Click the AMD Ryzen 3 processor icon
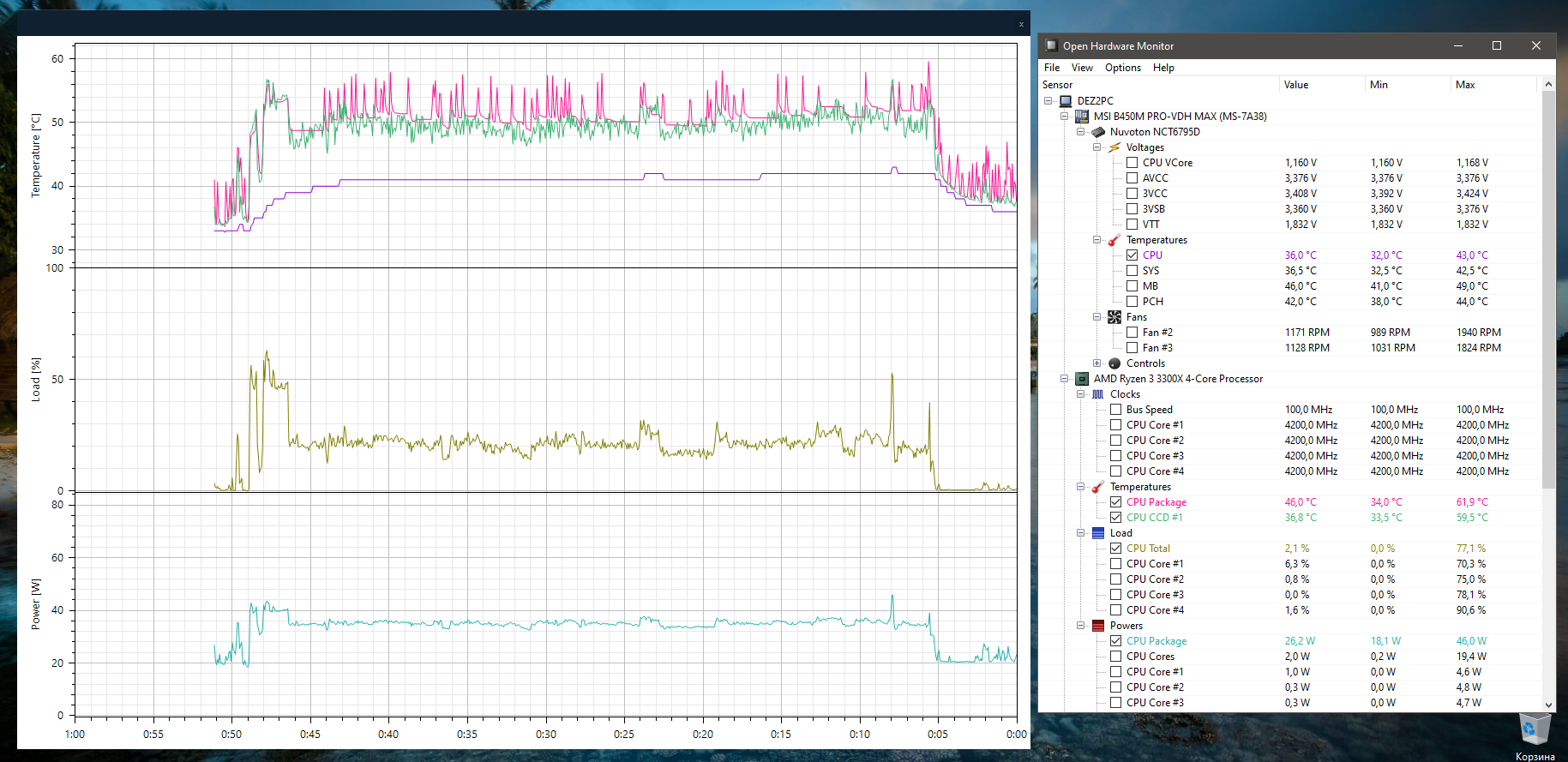The width and height of the screenshot is (1568, 762). click(x=1082, y=379)
